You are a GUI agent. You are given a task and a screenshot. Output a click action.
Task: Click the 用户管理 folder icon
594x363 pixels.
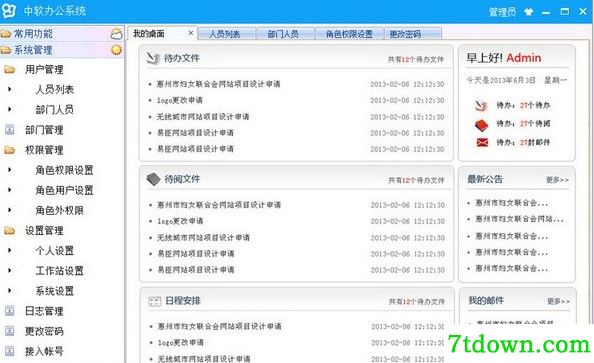tap(9, 69)
